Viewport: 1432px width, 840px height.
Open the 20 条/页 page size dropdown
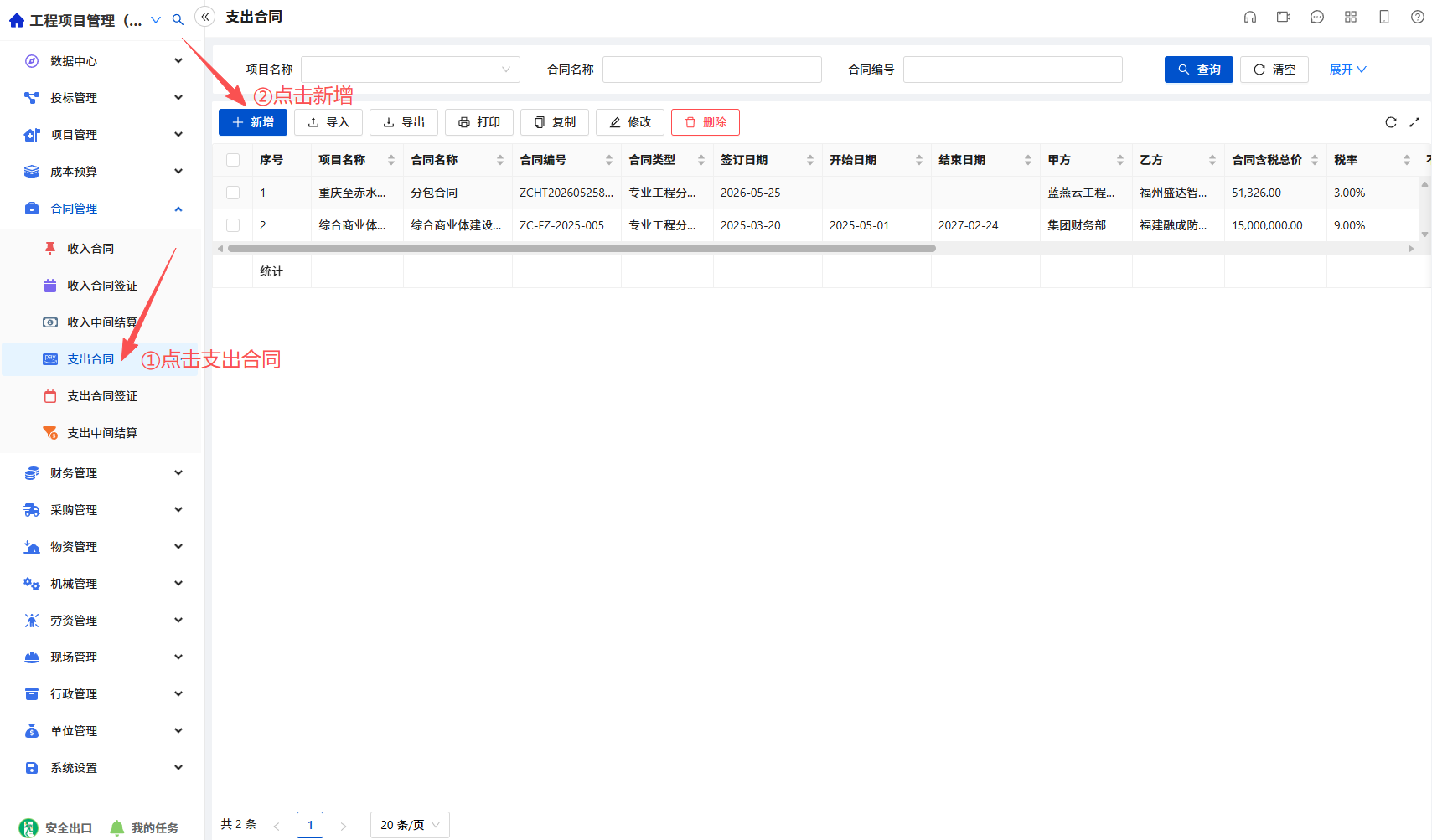click(x=410, y=825)
